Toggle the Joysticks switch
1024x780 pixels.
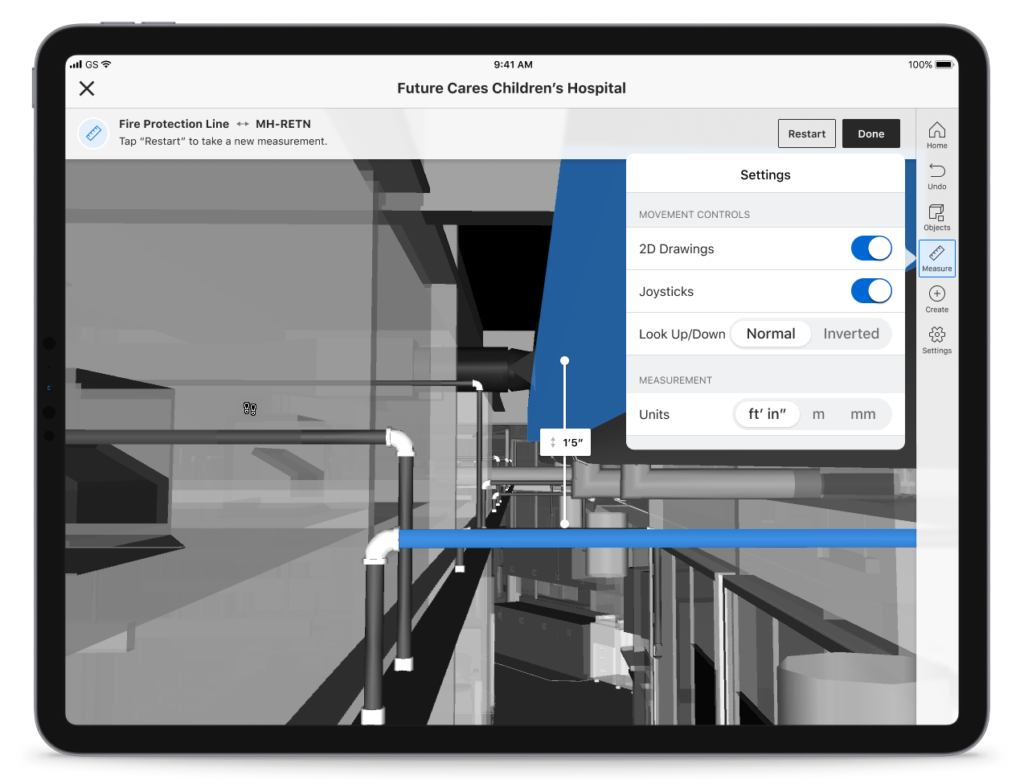pyautogui.click(x=871, y=291)
